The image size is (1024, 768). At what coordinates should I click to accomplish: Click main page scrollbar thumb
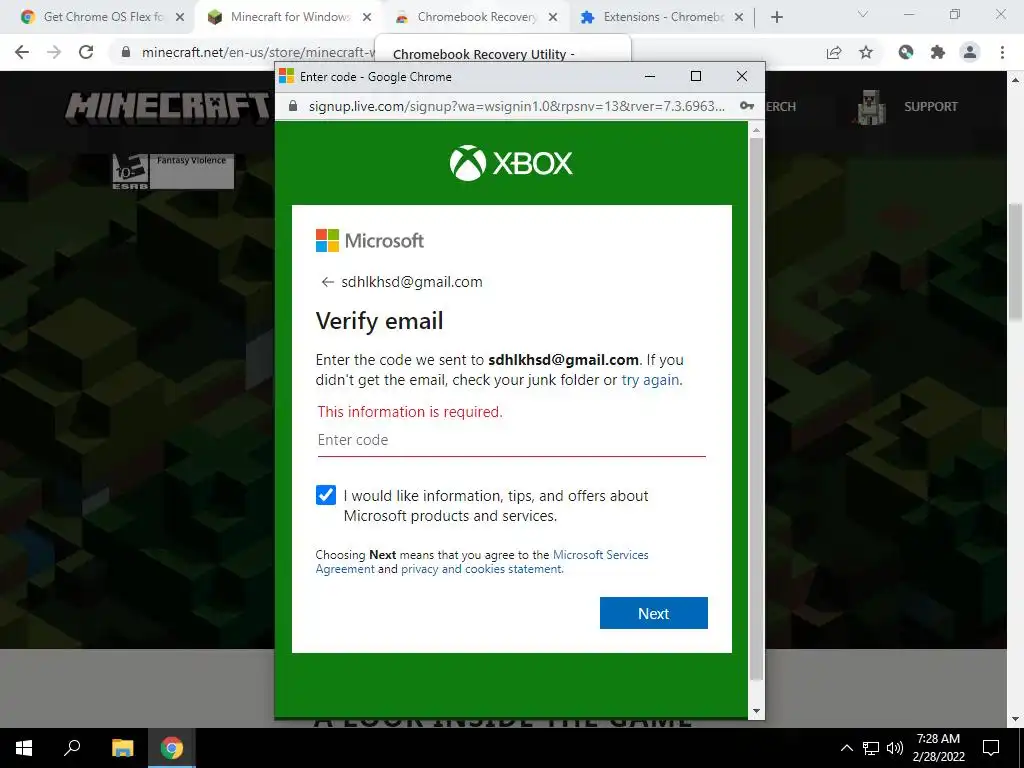click(x=1015, y=261)
